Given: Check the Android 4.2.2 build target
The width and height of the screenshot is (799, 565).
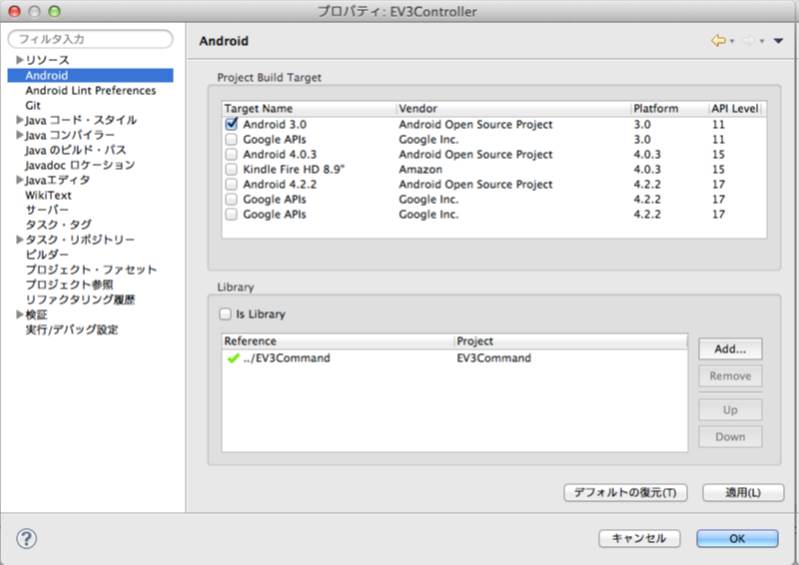Looking at the screenshot, I should [232, 184].
